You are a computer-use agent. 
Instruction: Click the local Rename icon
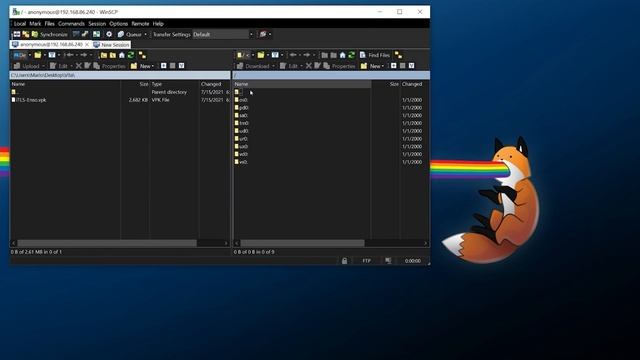click(x=87, y=66)
